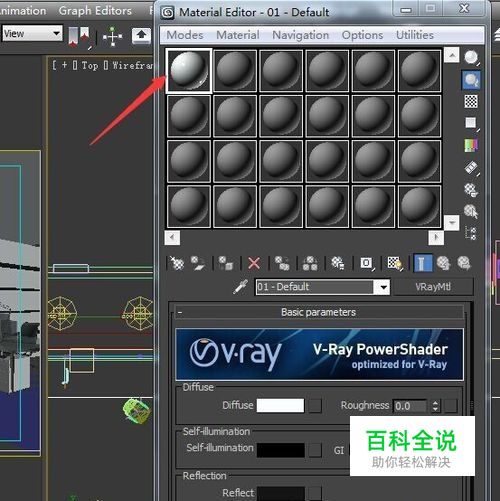Screen dimensions: 500x501
Task: Click Video Color Check icon
Action: [x=471, y=145]
